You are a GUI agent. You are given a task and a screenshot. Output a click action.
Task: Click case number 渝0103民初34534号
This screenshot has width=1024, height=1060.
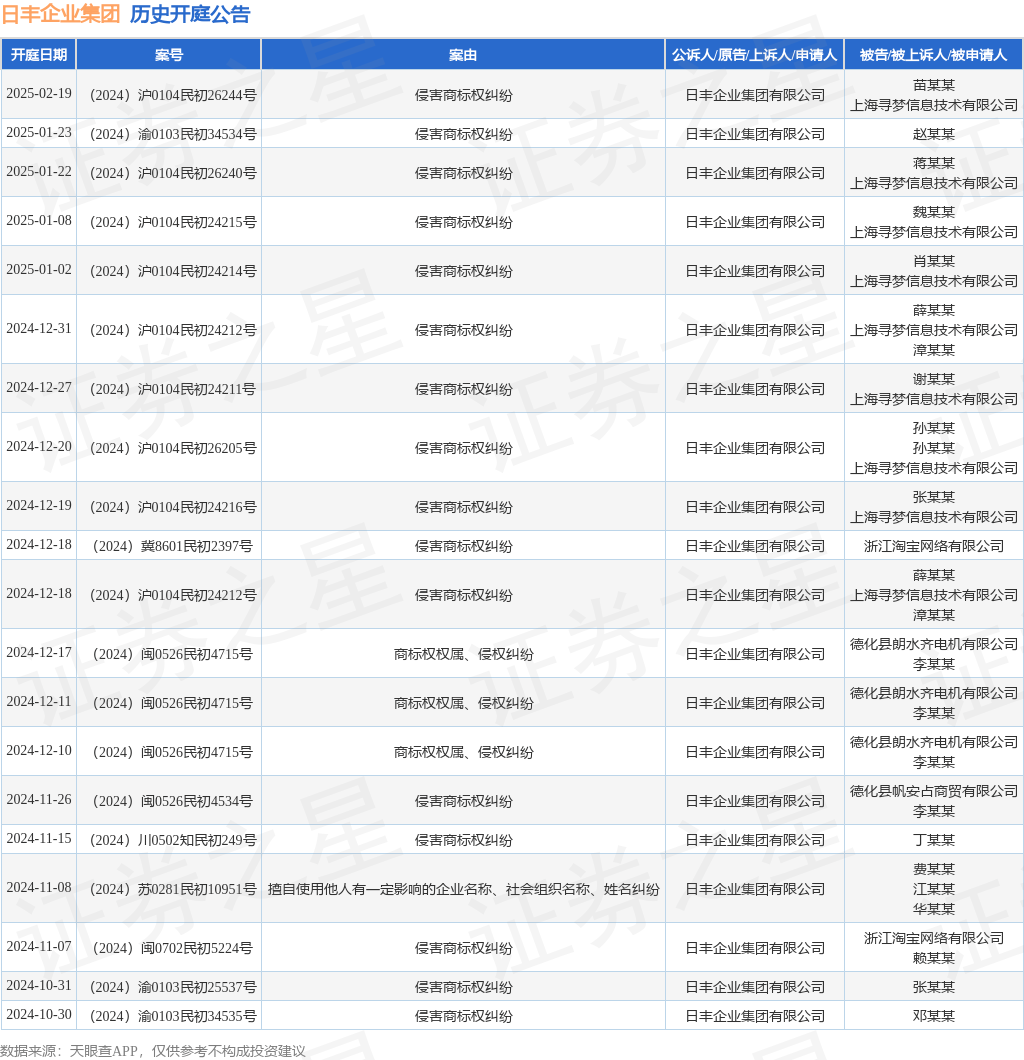click(x=173, y=134)
